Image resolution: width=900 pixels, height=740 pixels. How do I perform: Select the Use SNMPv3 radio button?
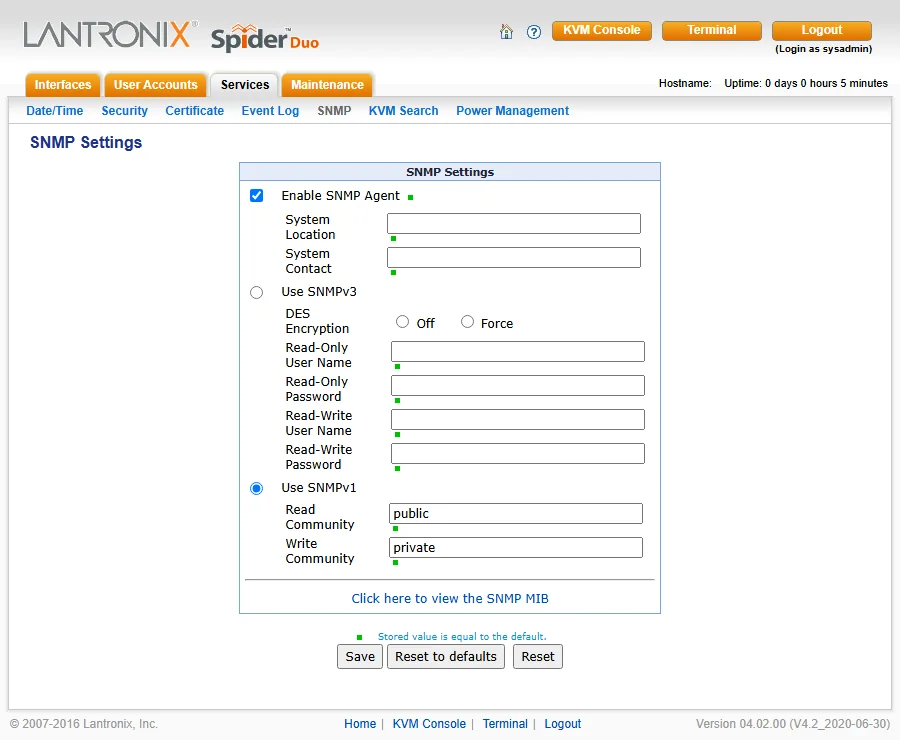click(257, 293)
